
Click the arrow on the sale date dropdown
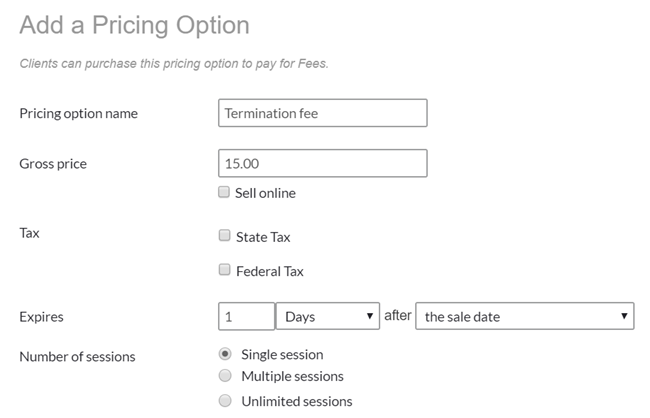(625, 316)
